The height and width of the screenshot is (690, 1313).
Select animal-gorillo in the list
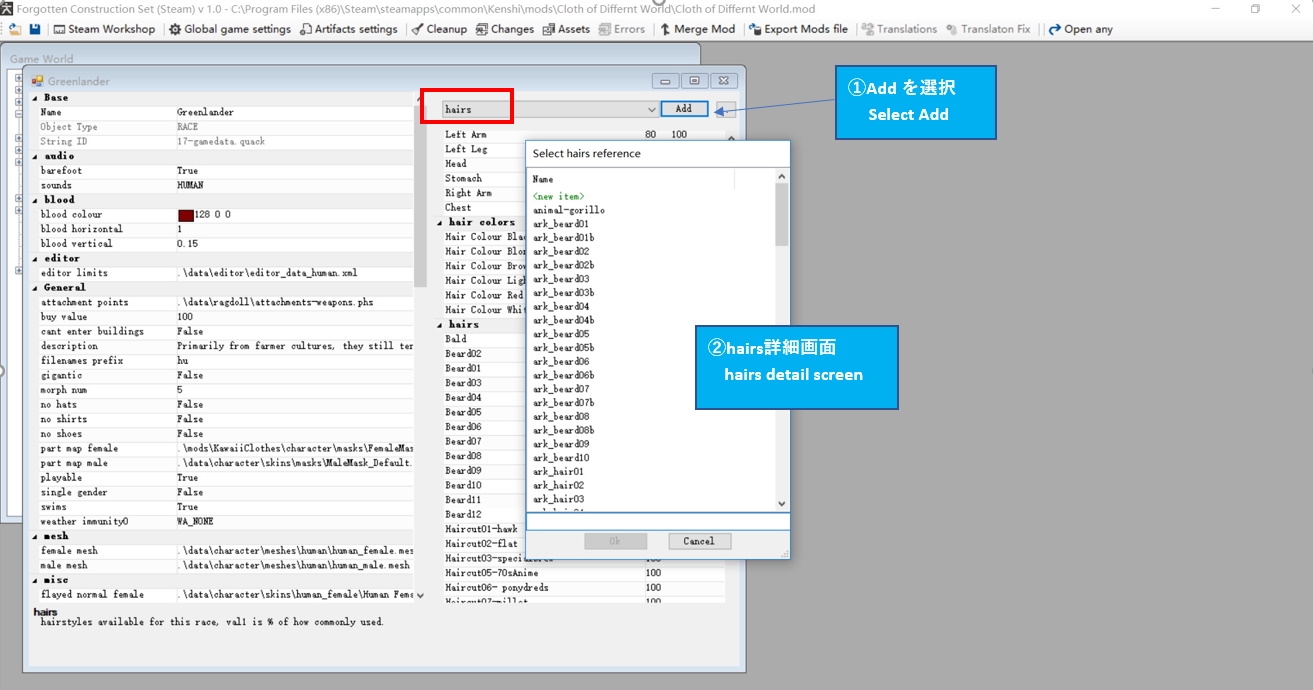pyautogui.click(x=568, y=210)
